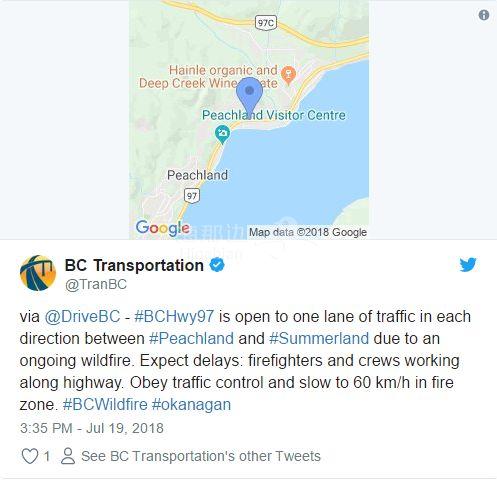Screen dimensions: 497x480
Task: Open the #BCHwy97 hashtag
Action: pyautogui.click(x=174, y=316)
